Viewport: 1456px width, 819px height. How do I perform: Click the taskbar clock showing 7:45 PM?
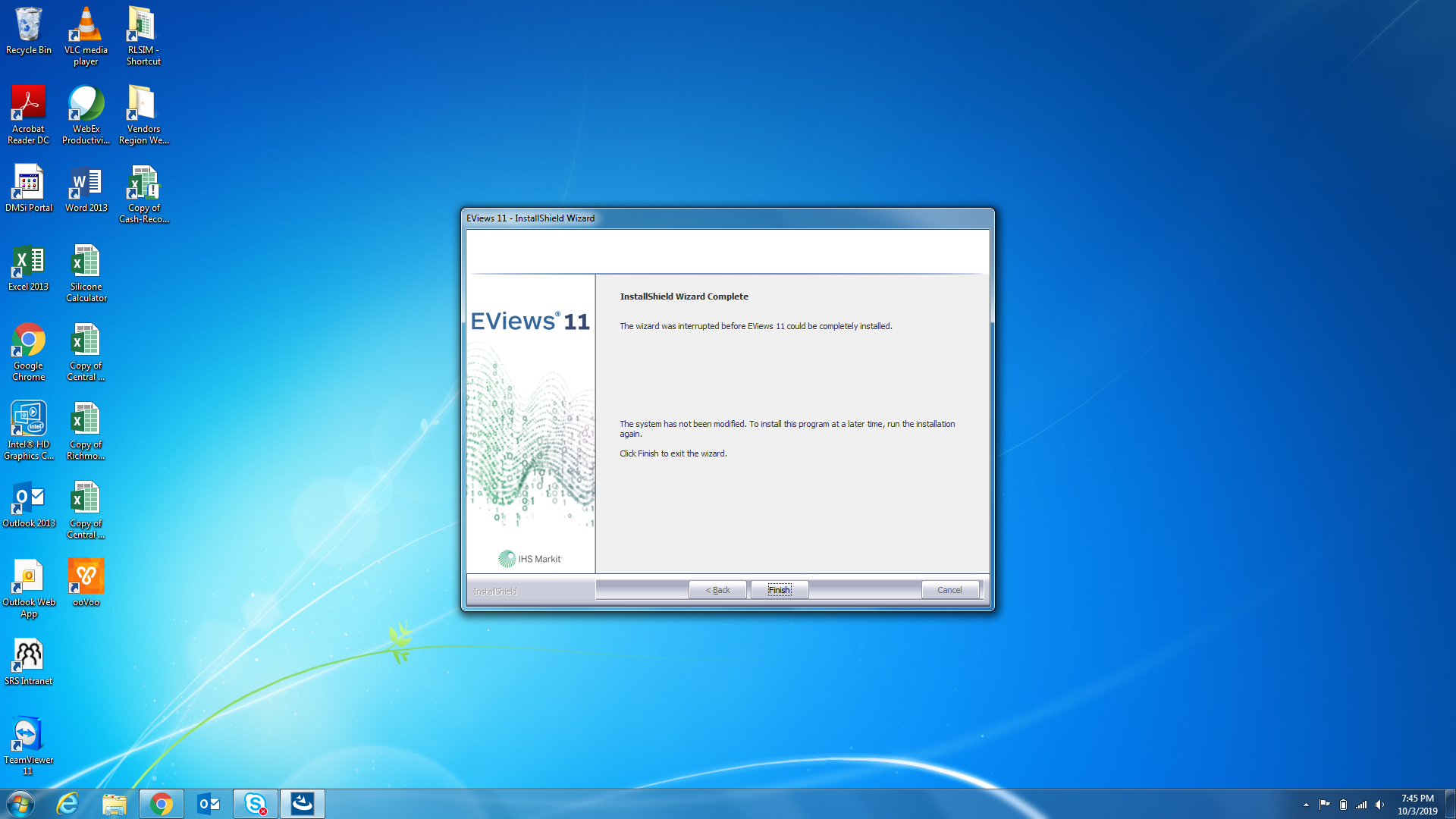(1417, 804)
